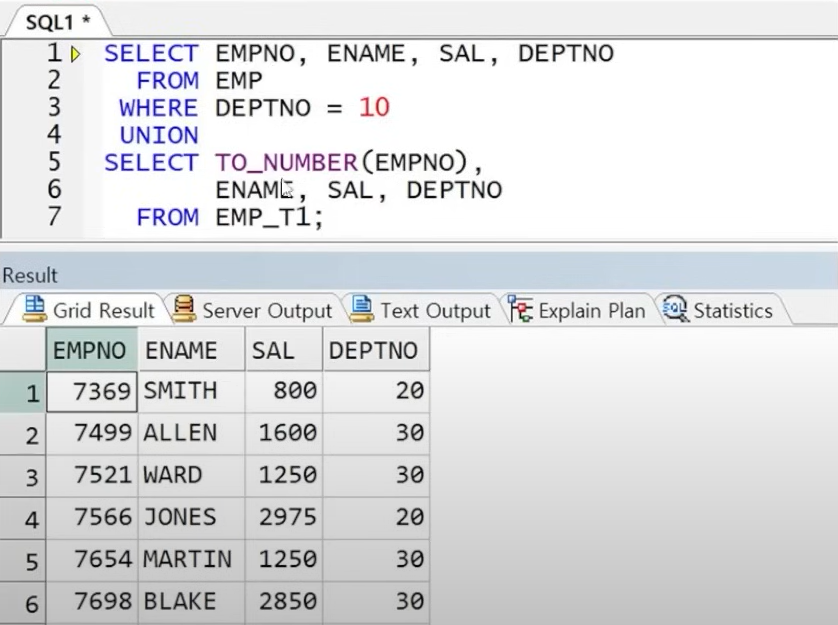The width and height of the screenshot is (838, 625).
Task: Click the SMITH name cell
Action: tap(191, 392)
